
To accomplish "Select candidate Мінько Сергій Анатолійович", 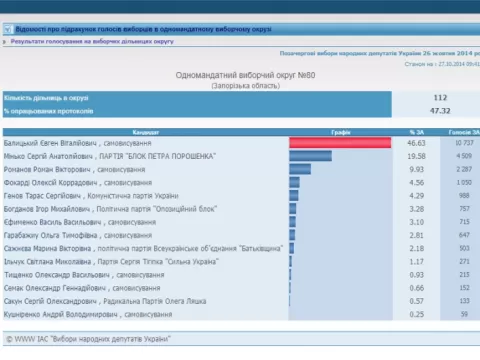I will [48, 156].
